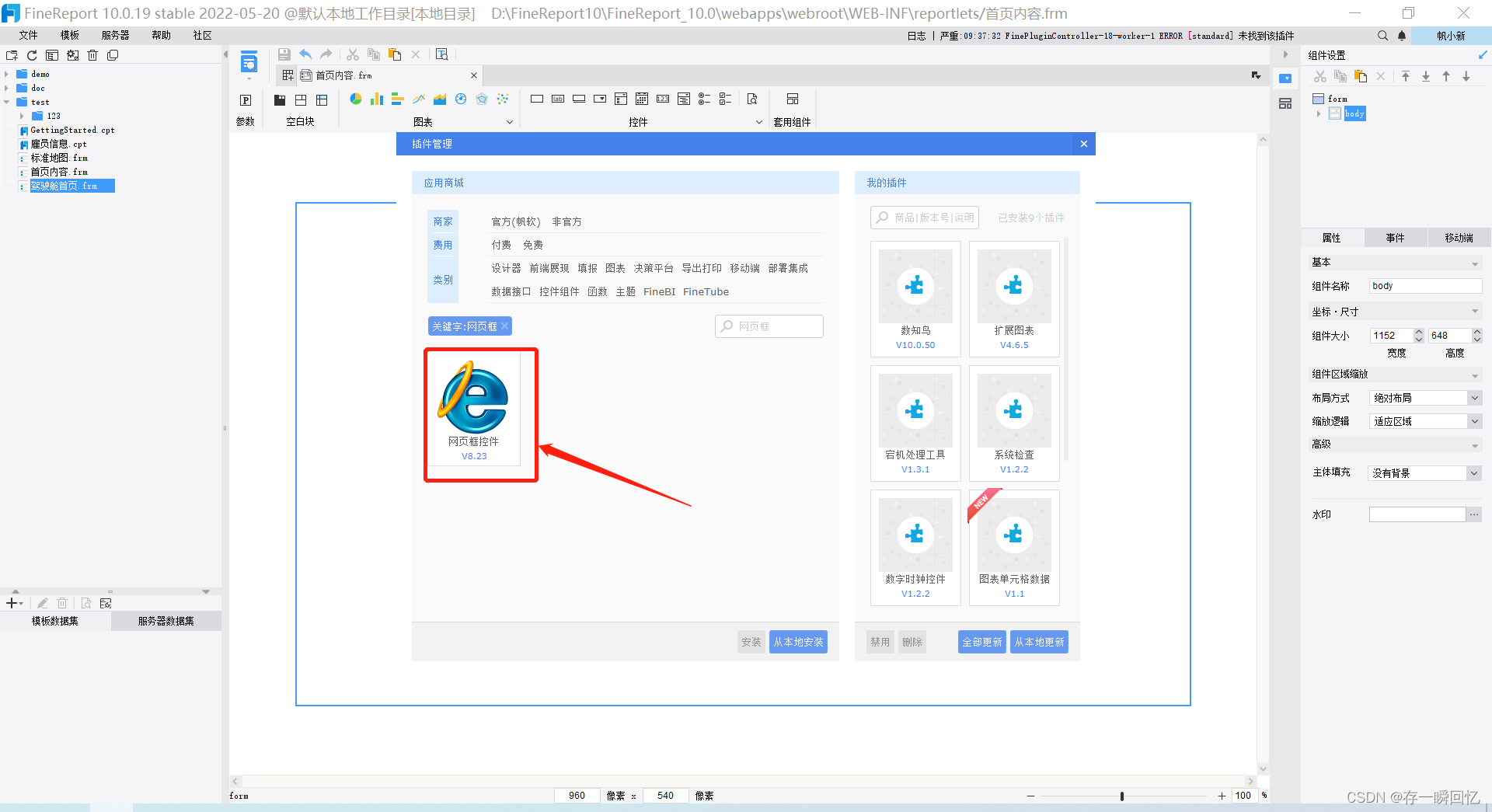This screenshot has height=812, width=1492.
Task: Filter plugin category 图表
Action: 615,268
